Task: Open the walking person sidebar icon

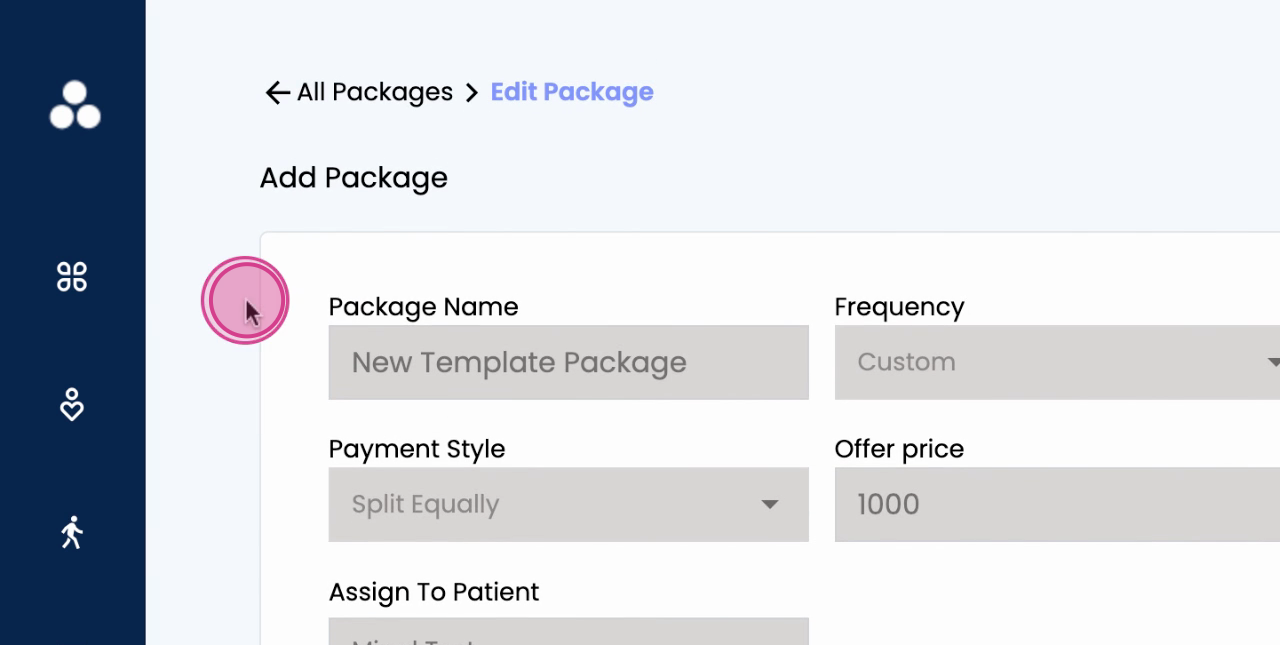Action: click(72, 532)
